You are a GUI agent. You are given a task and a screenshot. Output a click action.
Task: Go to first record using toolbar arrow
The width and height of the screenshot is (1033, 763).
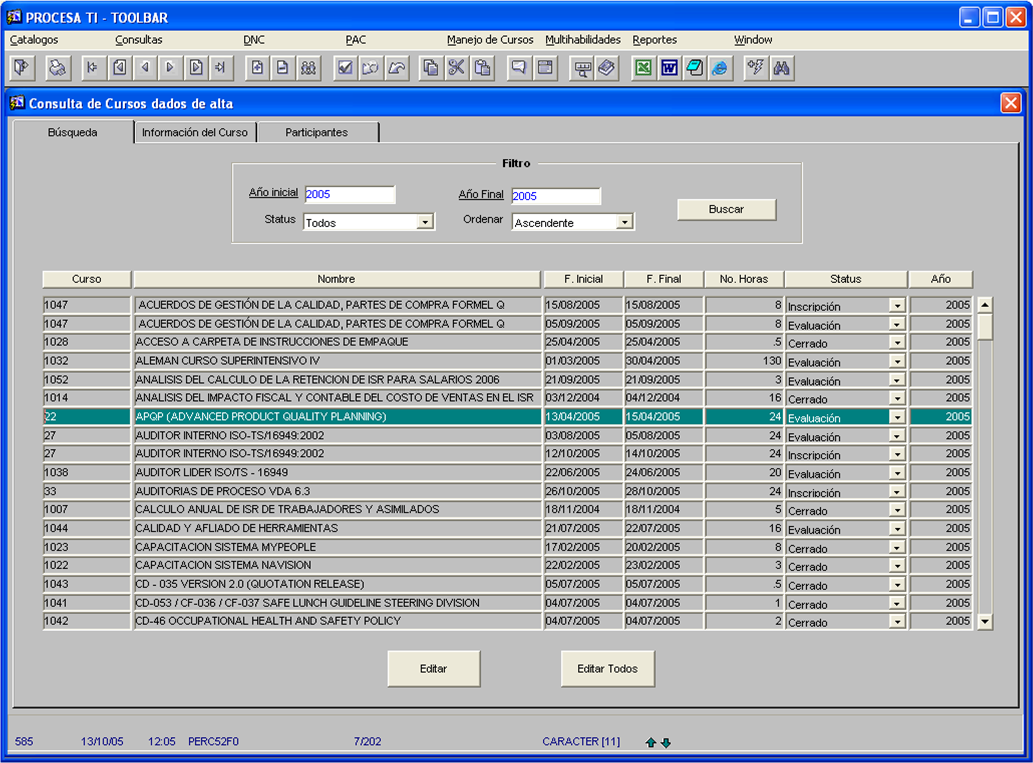[93, 68]
